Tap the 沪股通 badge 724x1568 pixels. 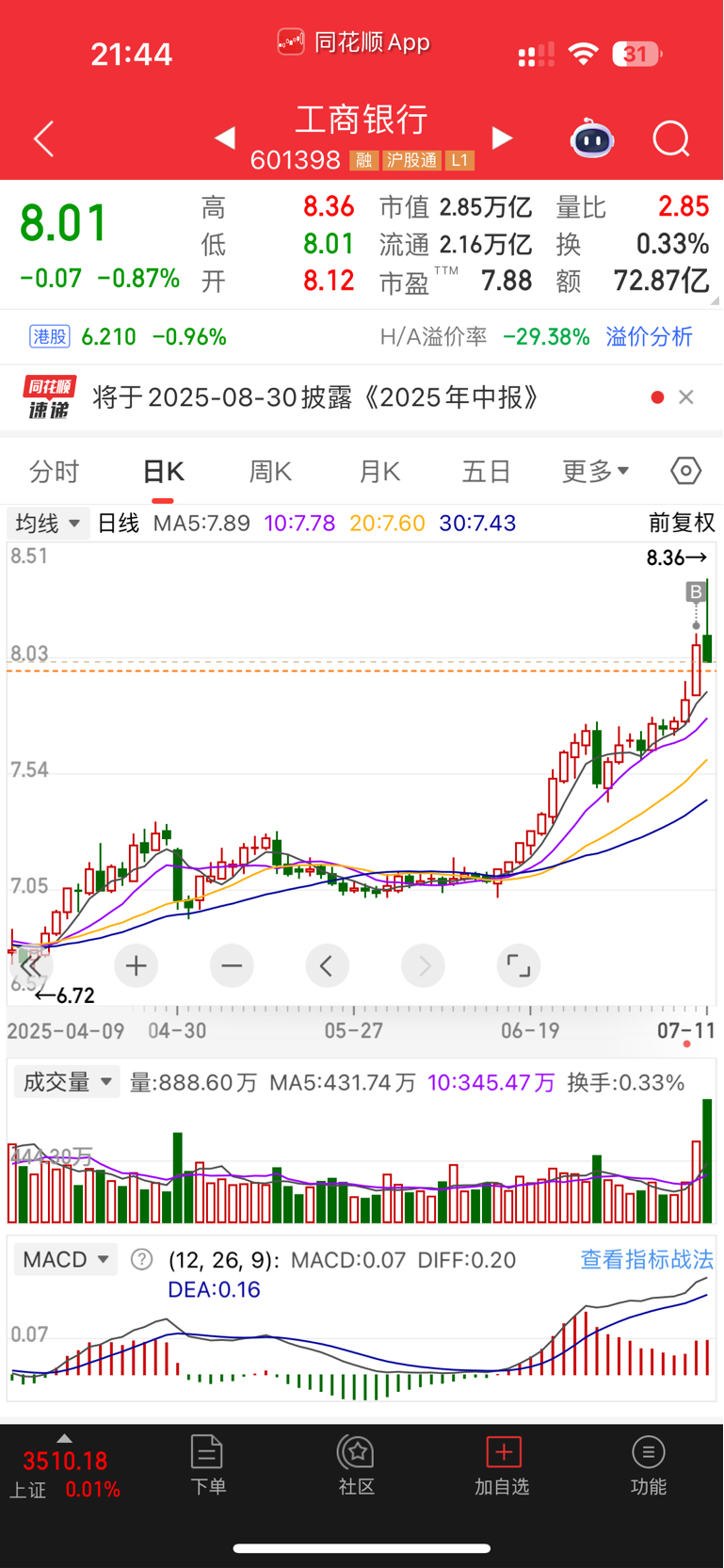tap(411, 161)
